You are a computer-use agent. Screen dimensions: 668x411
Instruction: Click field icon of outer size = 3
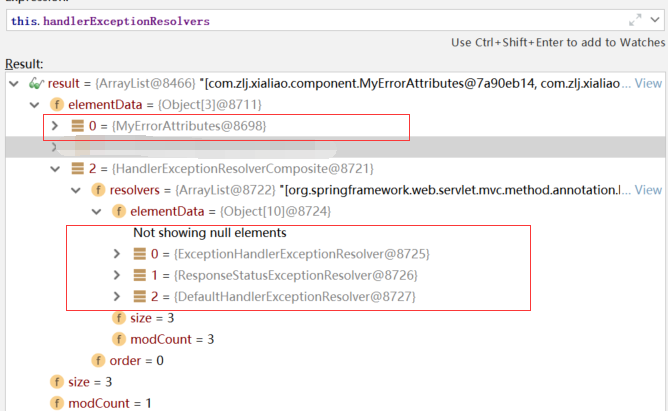point(57,382)
